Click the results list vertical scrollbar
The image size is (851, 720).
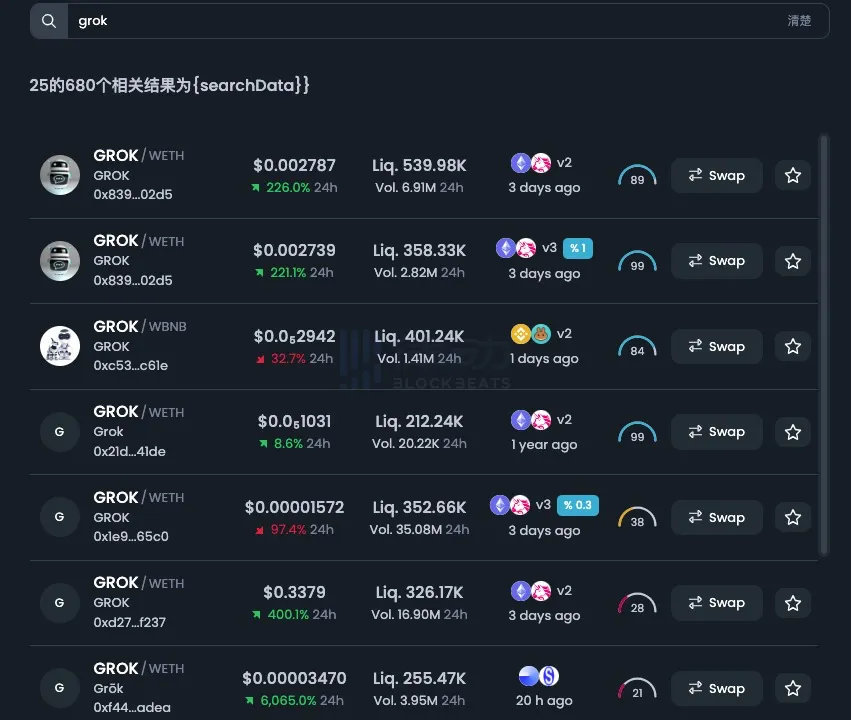[823, 345]
